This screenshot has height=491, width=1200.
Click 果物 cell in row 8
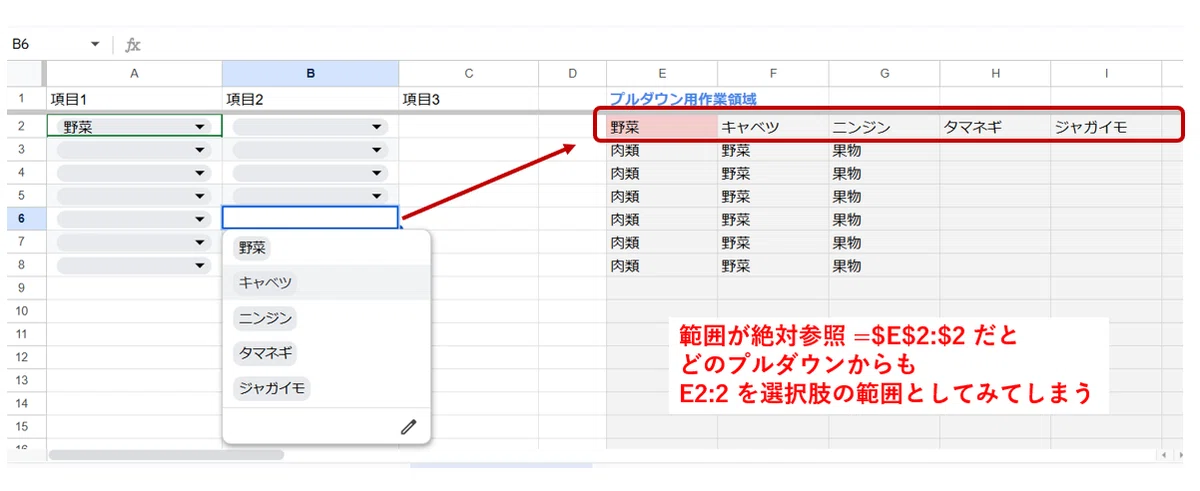(884, 265)
